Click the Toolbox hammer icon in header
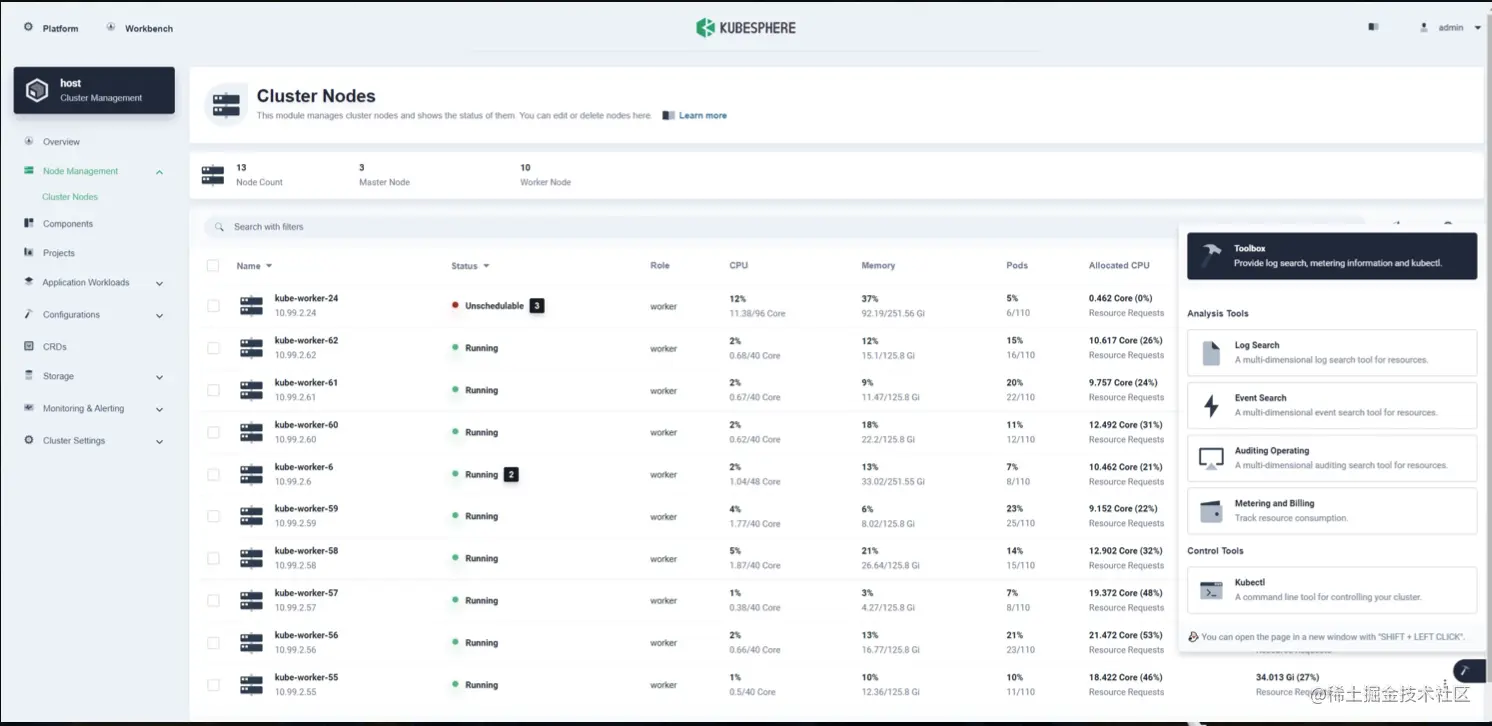The image size is (1492, 726). (x=1211, y=255)
